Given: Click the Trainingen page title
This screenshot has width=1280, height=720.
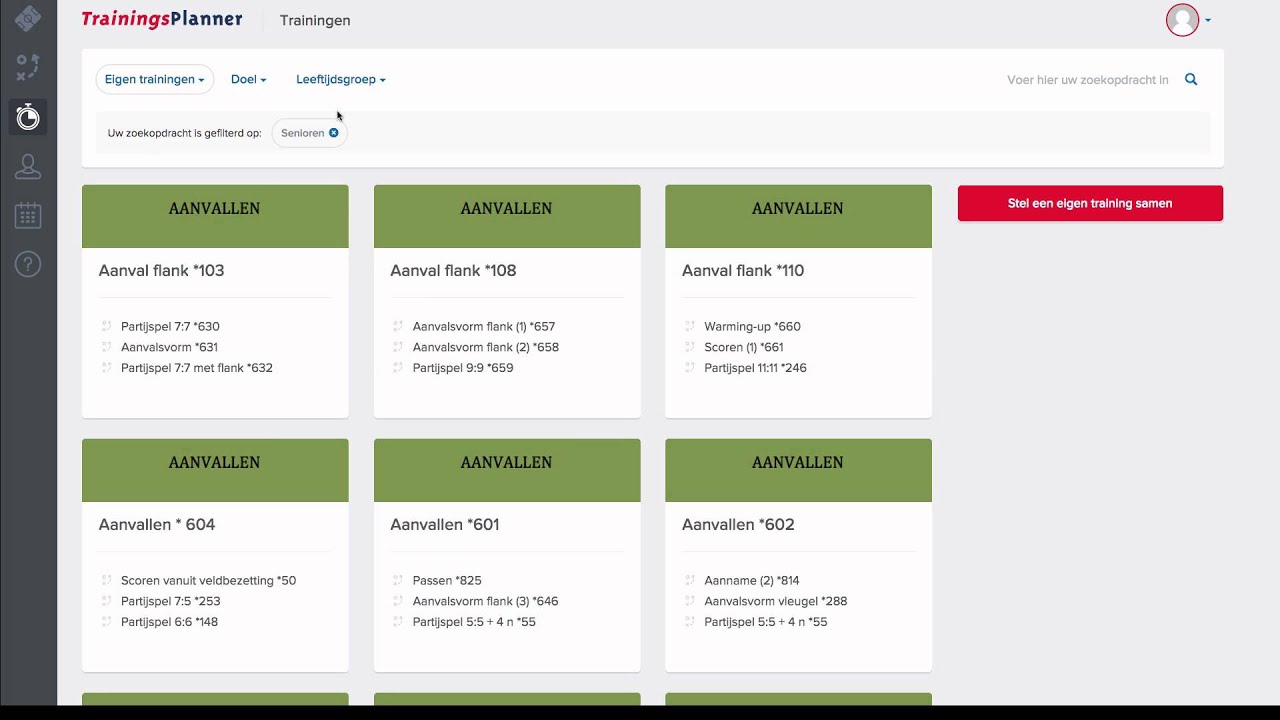Looking at the screenshot, I should click(x=315, y=21).
